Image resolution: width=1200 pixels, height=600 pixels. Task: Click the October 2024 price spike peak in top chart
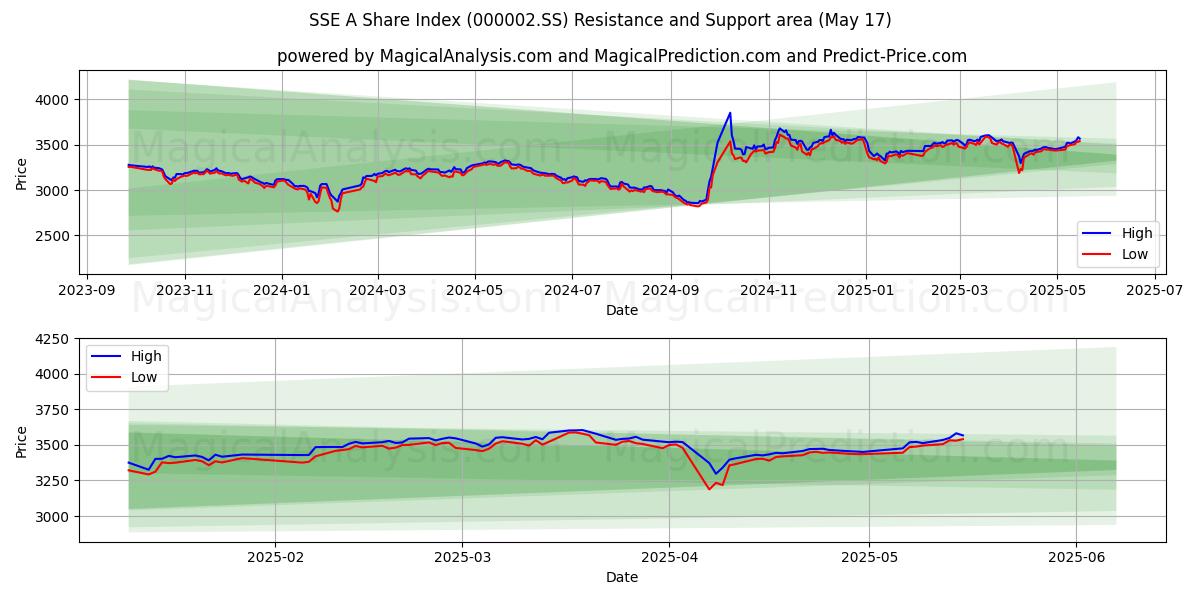(730, 113)
